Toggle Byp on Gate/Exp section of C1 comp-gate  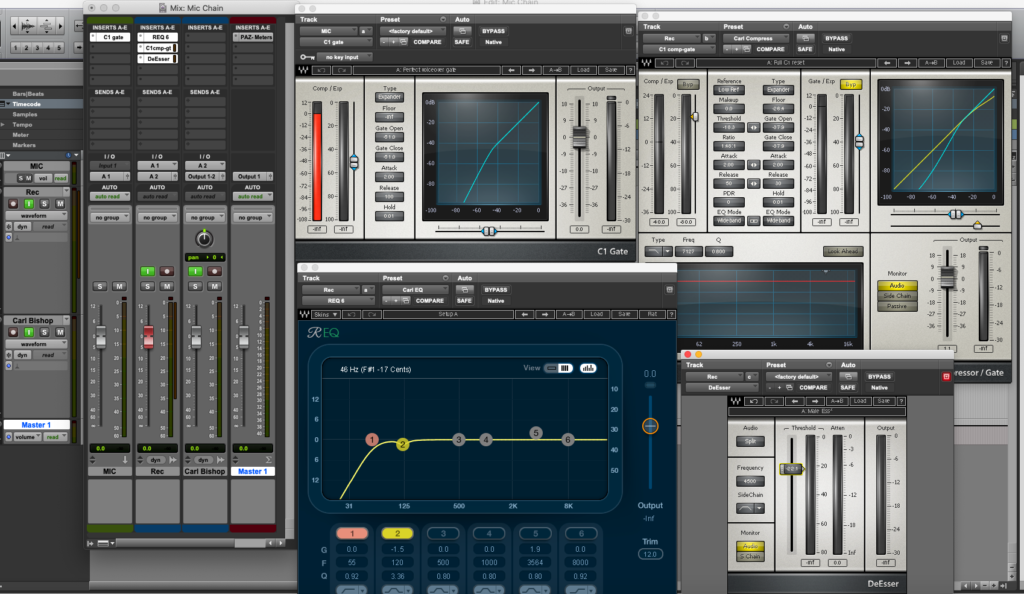click(x=850, y=85)
